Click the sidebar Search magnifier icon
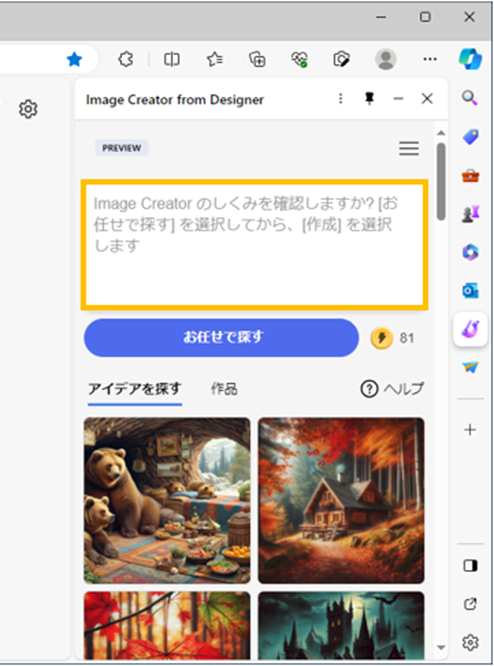 click(x=470, y=98)
